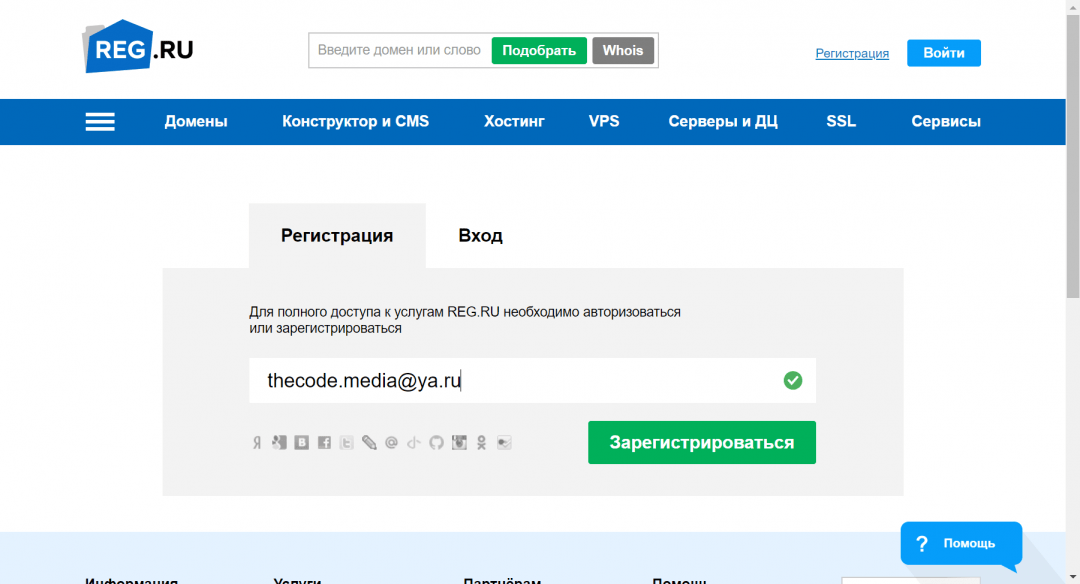Choose the Mail.ru @ login icon

coord(391,443)
